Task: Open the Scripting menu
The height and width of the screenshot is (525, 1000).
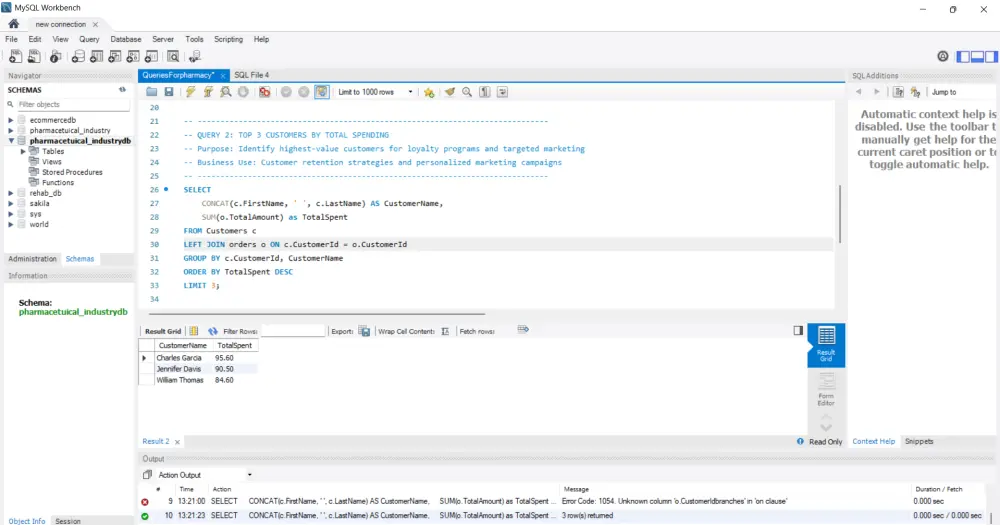Action: (228, 39)
